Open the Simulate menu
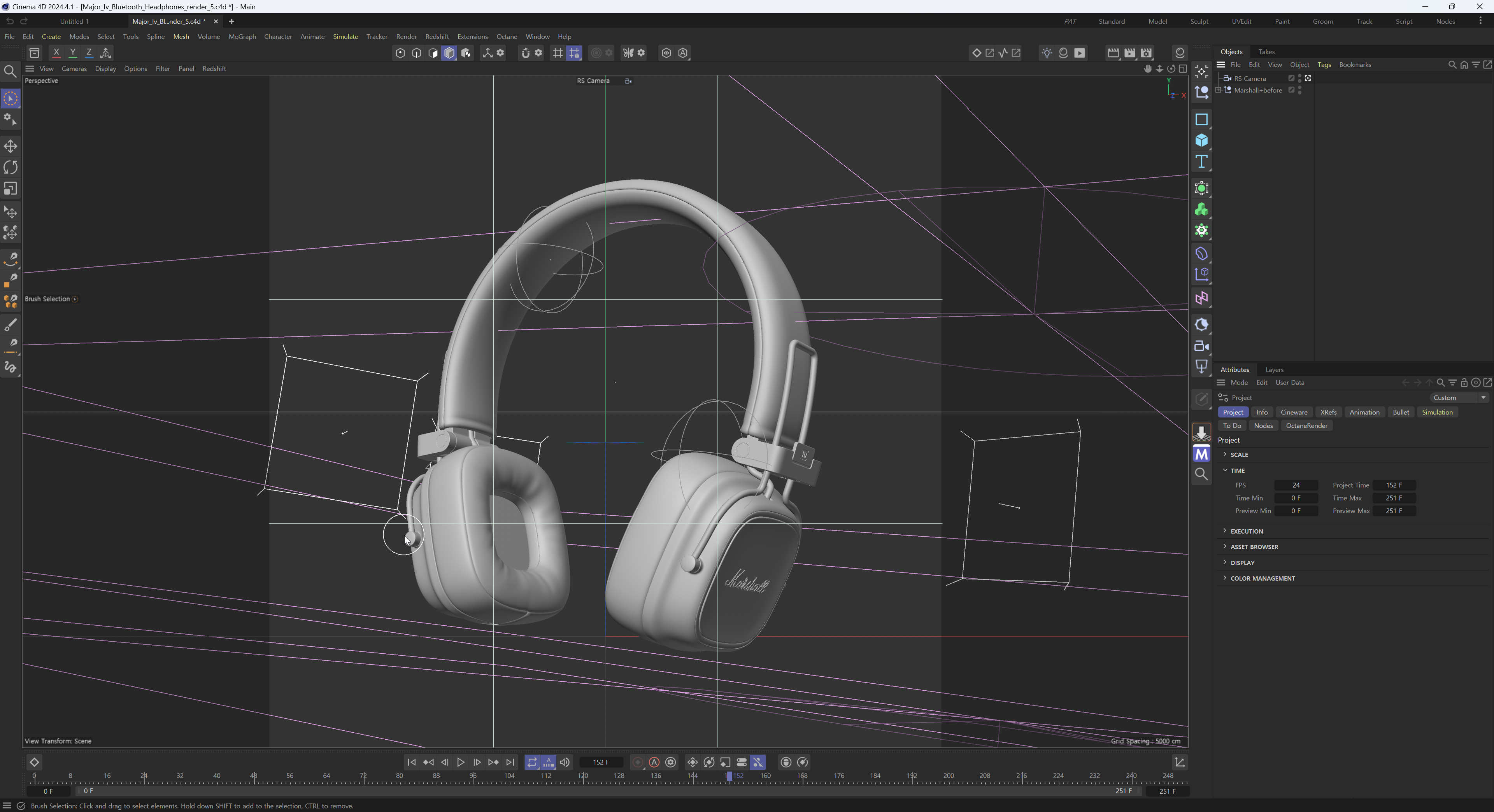Viewport: 1494px width, 812px height. 345,37
